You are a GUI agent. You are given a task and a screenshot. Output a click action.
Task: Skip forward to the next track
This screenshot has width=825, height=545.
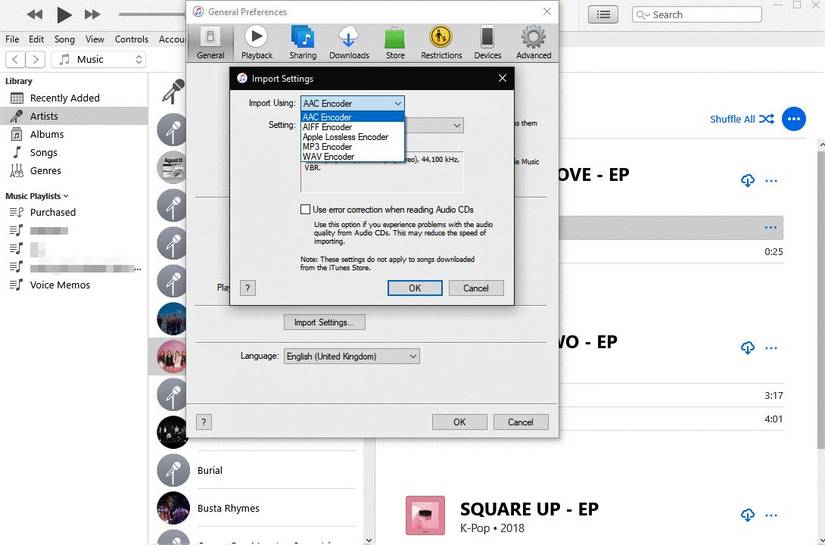[x=92, y=15]
